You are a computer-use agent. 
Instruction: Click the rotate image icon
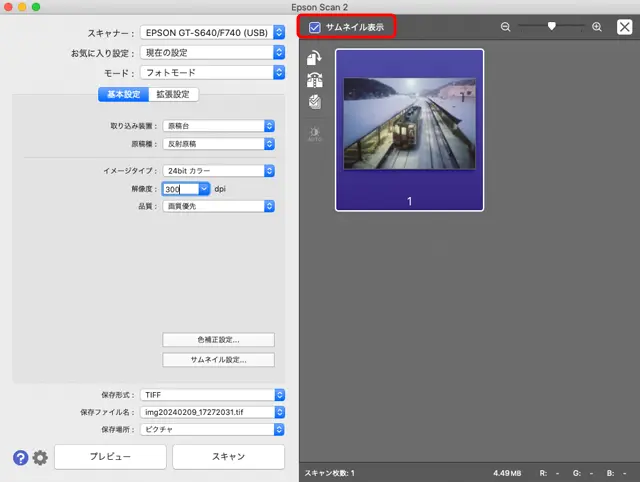(x=315, y=59)
